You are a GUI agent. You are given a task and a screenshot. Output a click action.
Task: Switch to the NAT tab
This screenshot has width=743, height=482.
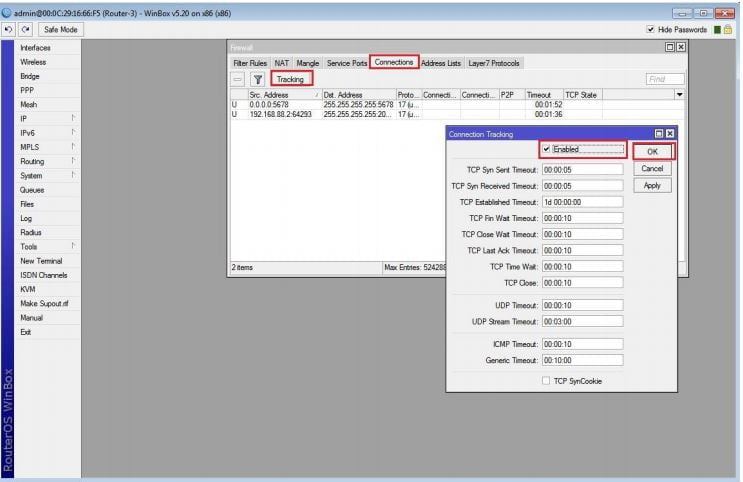click(x=282, y=63)
